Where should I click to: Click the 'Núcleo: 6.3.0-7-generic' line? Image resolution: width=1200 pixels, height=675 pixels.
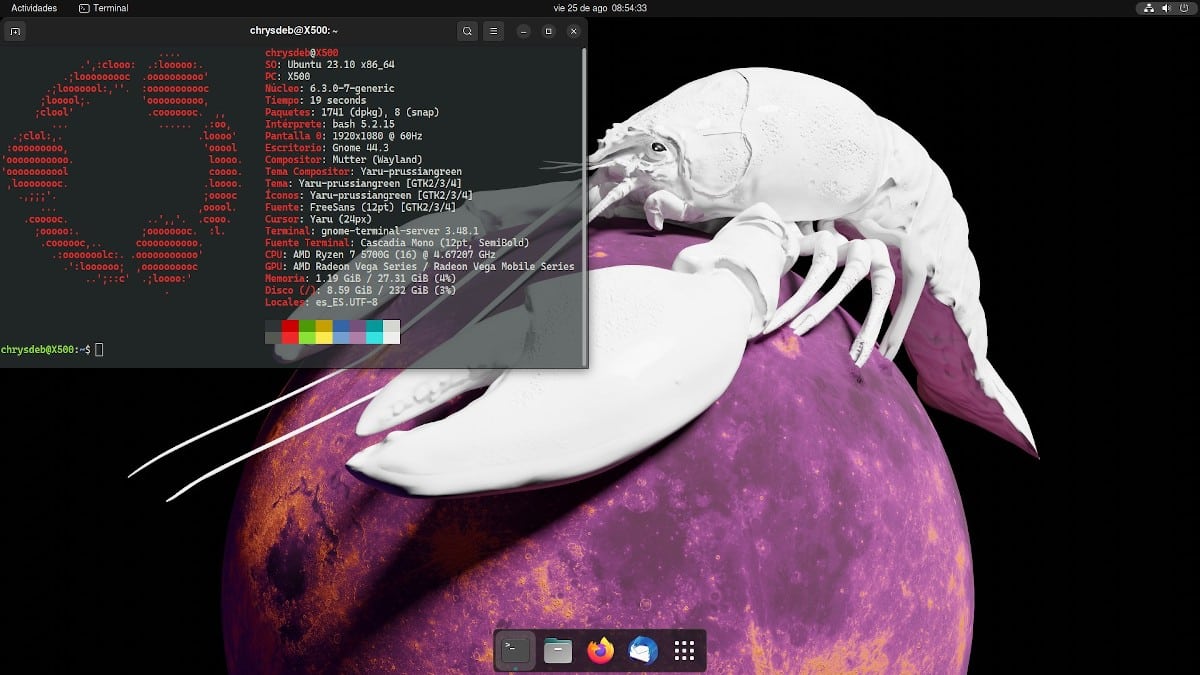click(330, 88)
